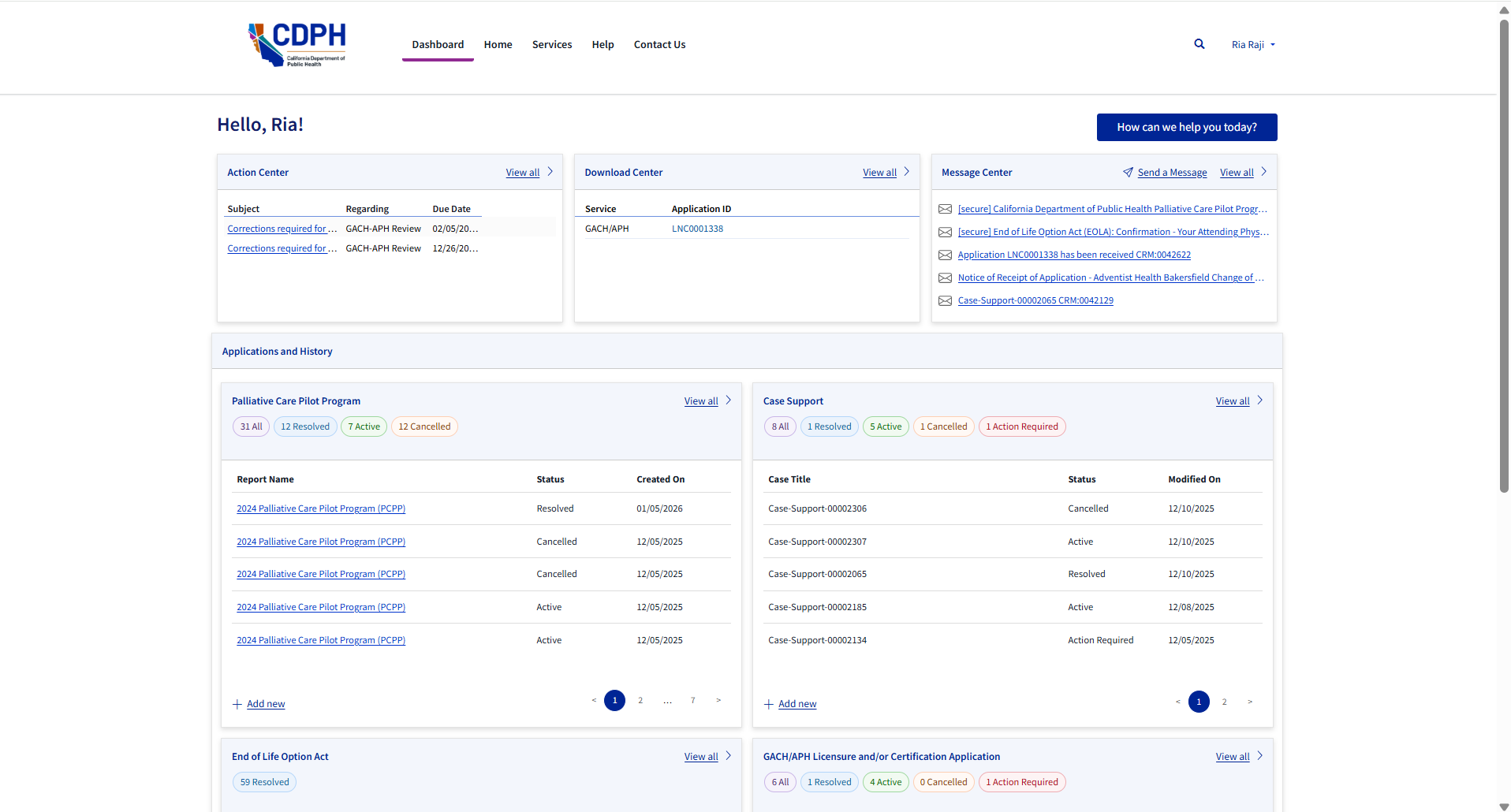The image size is (1511, 812).
Task: Click the paper plane Send a Message icon
Action: 1128,172
